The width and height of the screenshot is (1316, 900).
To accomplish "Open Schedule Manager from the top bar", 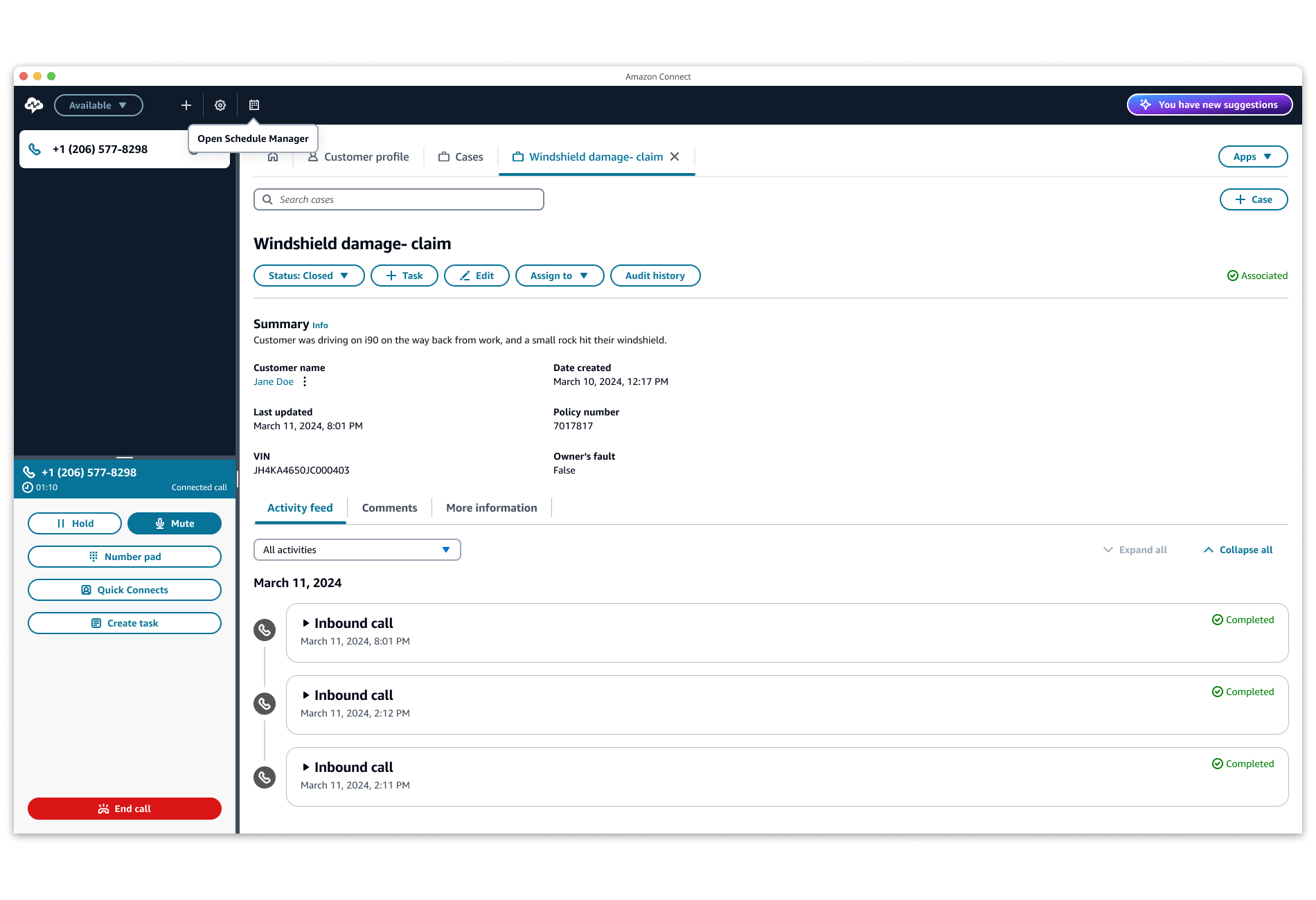I will pos(254,105).
